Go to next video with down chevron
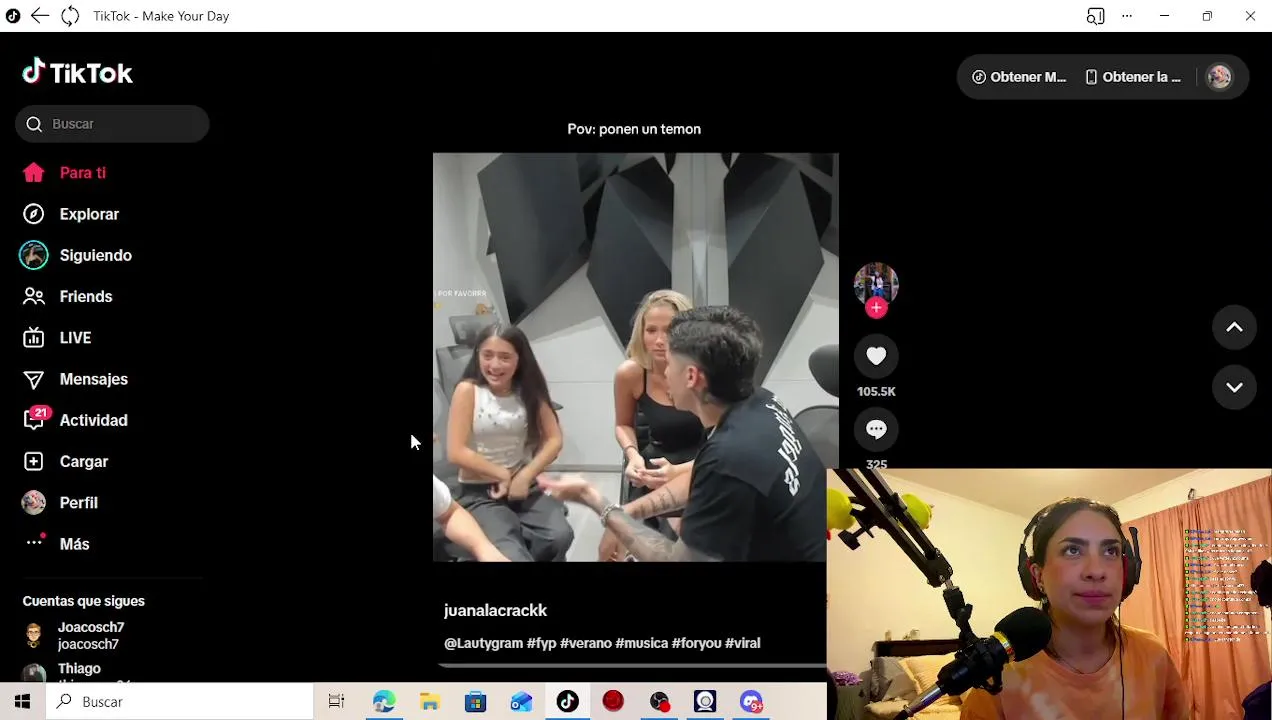The width and height of the screenshot is (1272, 720). pos(1234,387)
